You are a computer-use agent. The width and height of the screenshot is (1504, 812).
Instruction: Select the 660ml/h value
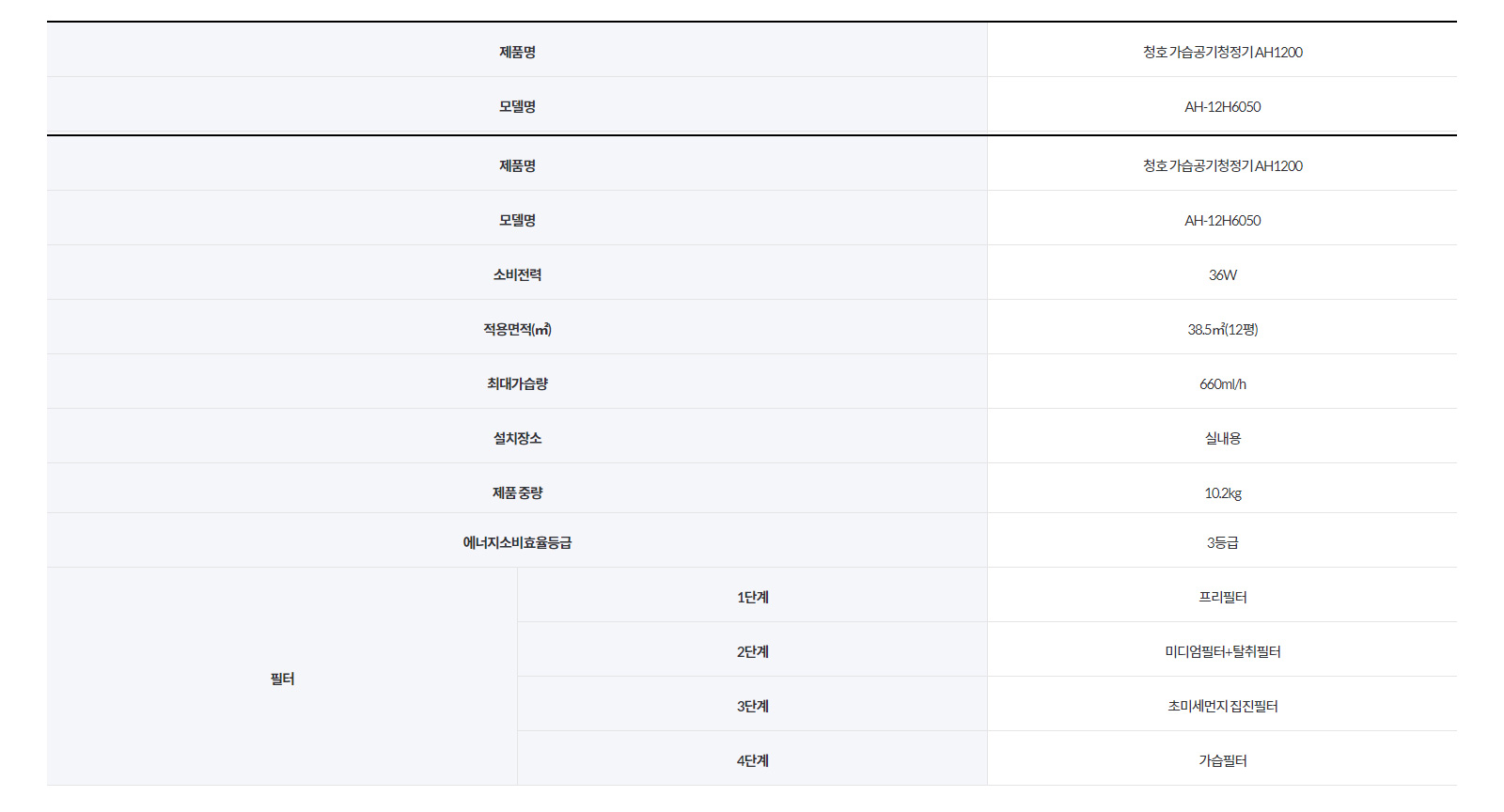[x=1222, y=383]
